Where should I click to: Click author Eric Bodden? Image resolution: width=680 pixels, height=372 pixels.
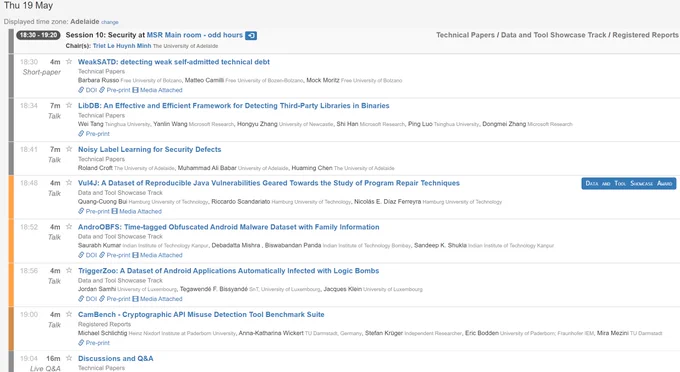tap(481, 333)
